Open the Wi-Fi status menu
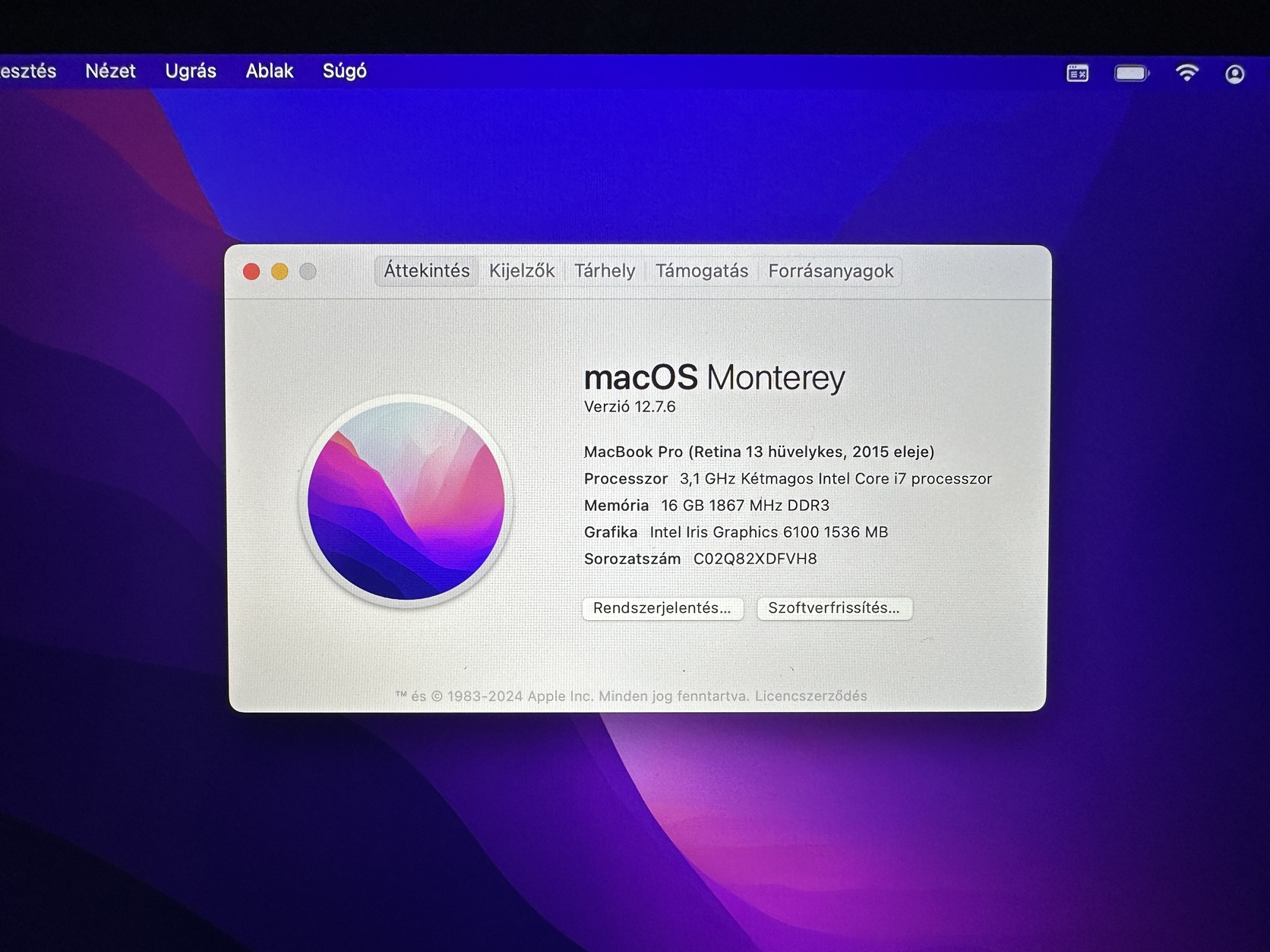 [1186, 73]
